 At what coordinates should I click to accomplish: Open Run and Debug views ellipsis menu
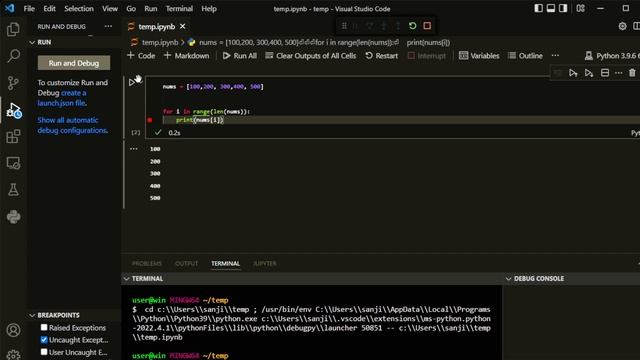(x=108, y=26)
